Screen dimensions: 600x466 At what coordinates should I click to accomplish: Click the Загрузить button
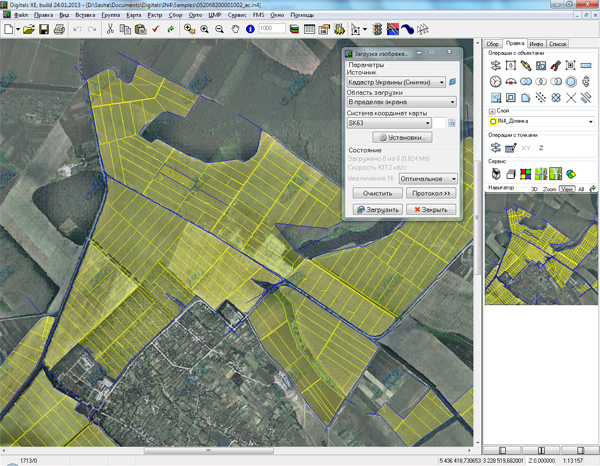377,210
